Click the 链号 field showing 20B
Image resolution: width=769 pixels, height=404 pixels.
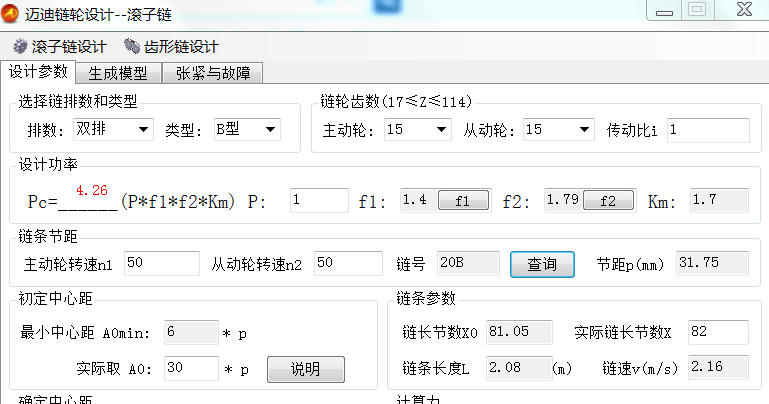point(468,263)
